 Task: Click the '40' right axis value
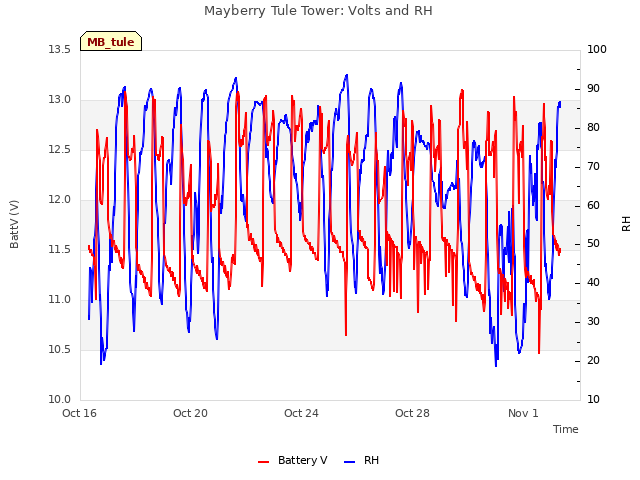click(x=593, y=283)
